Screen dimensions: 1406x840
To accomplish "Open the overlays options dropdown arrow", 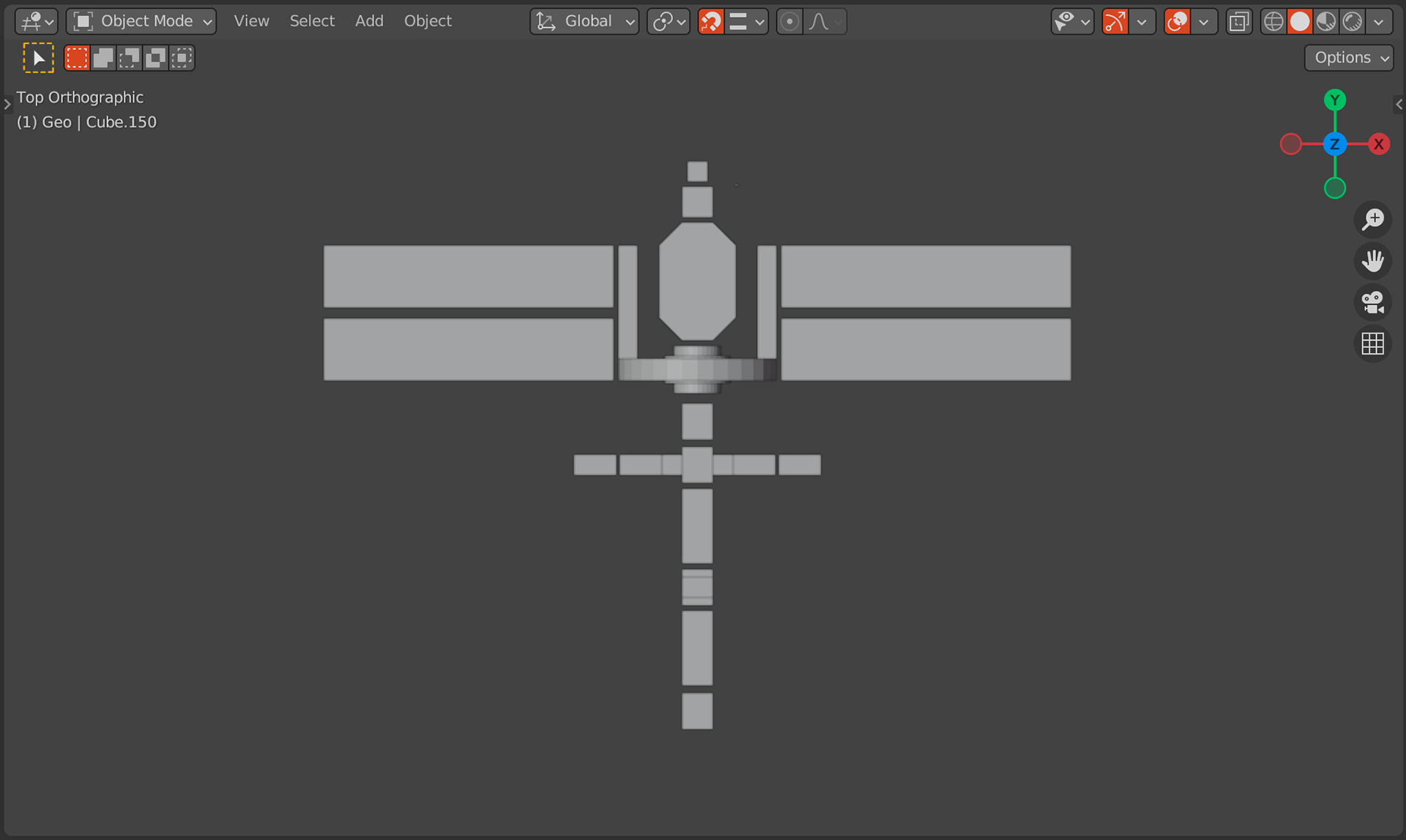I will [1203, 21].
